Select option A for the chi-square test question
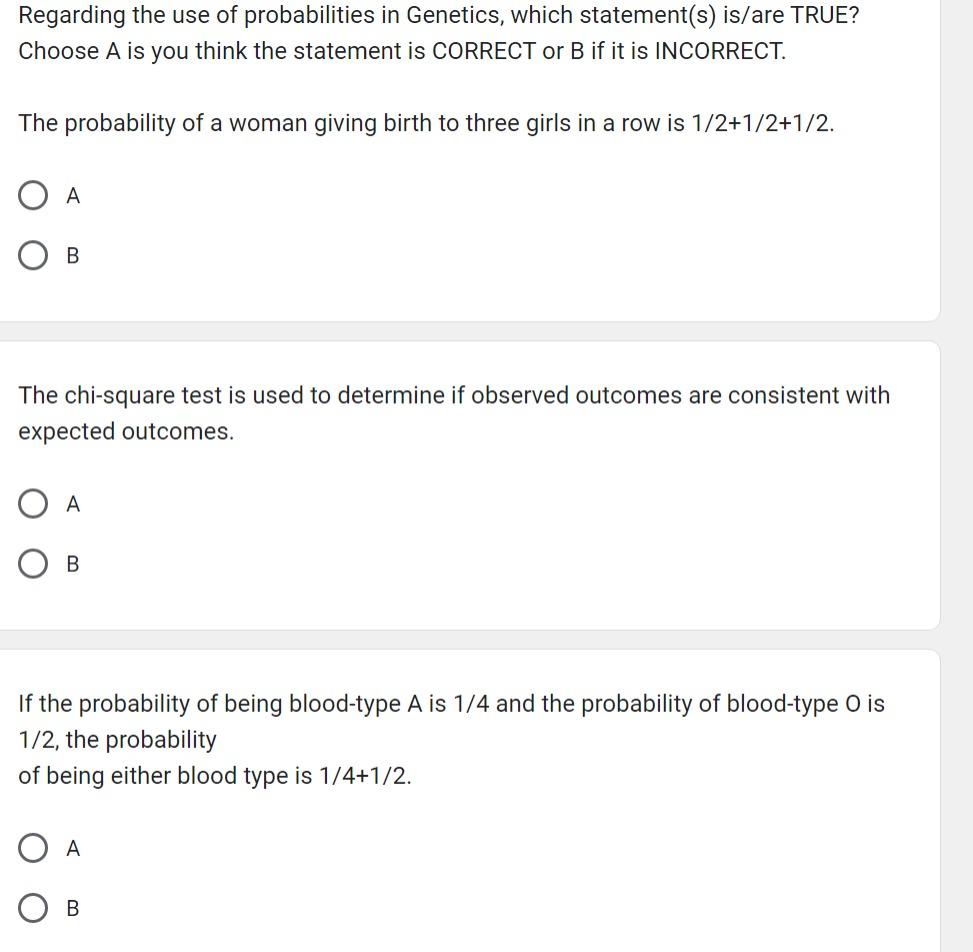973x952 pixels. (x=33, y=503)
